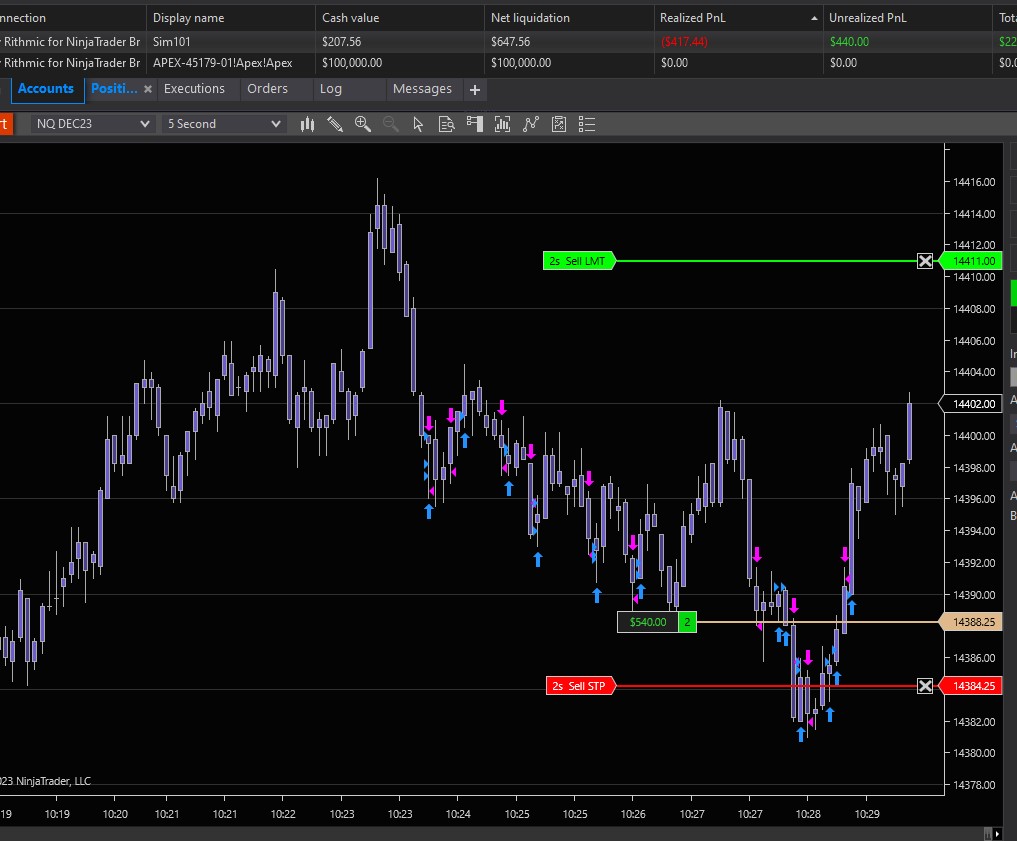Open the data box icon
Image resolution: width=1017 pixels, height=841 pixels.
pos(446,124)
